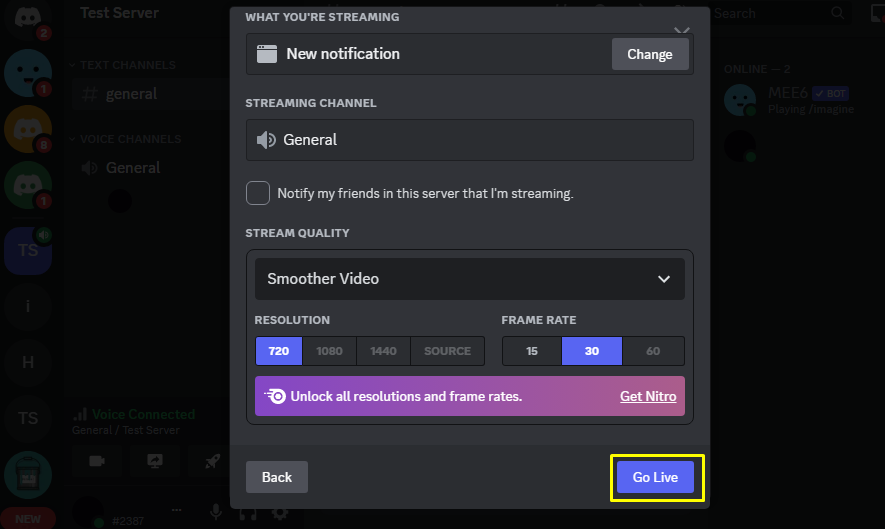Select the blue TS server with speaker badge
The image size is (885, 529).
(x=28, y=250)
